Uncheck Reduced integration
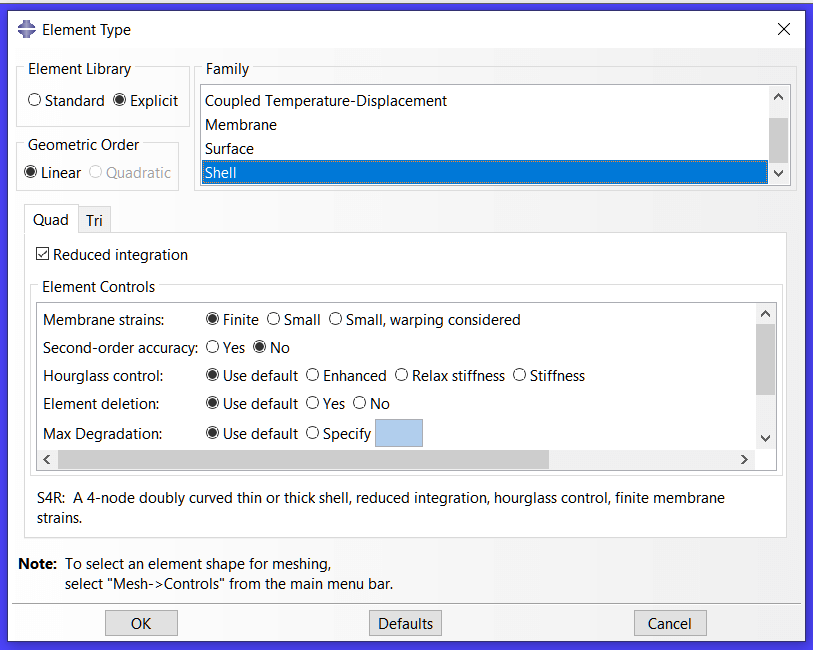 pos(43,254)
